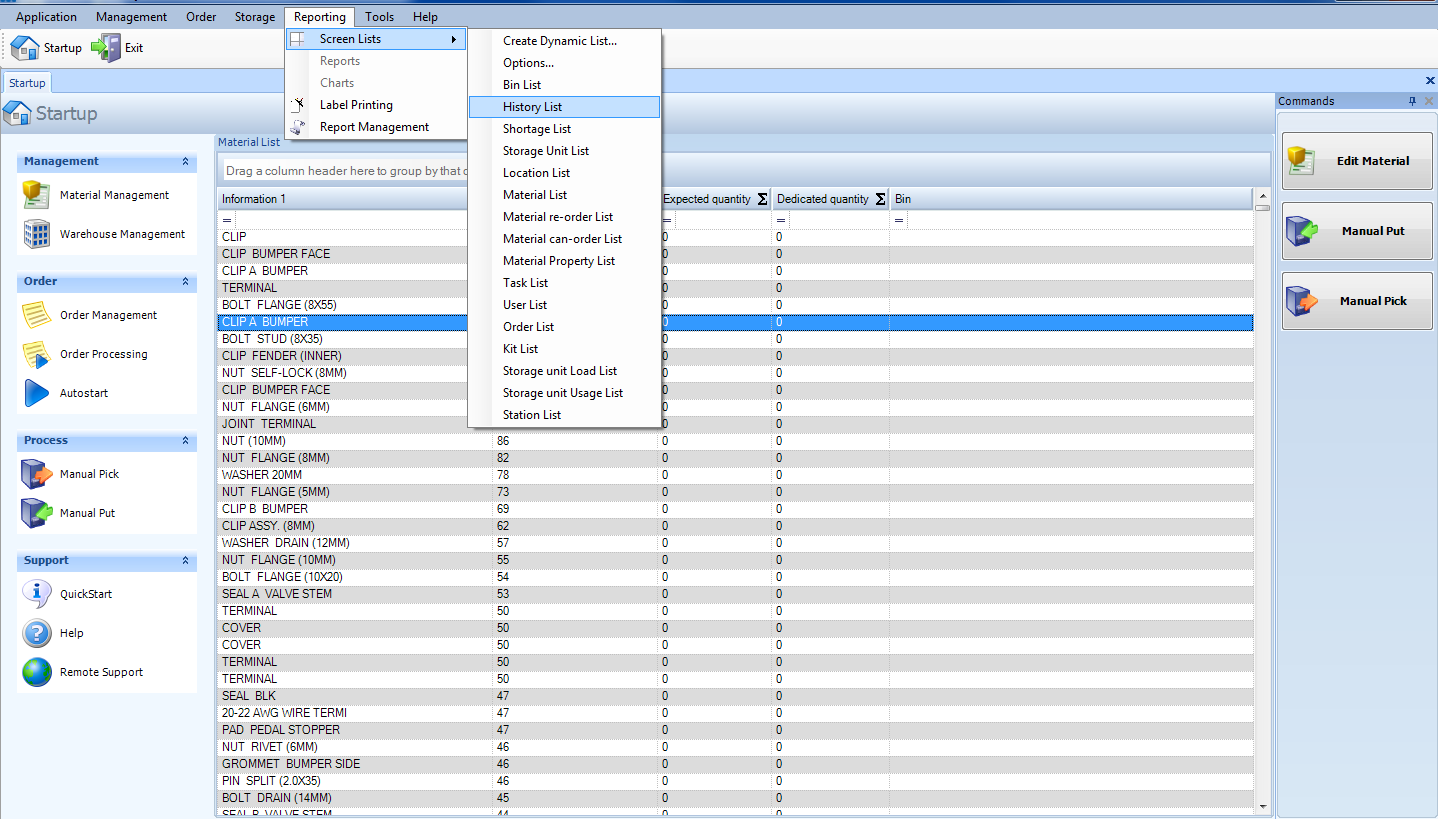Click the scroll up arrow of material list
The height and width of the screenshot is (819, 1438).
[x=1262, y=196]
